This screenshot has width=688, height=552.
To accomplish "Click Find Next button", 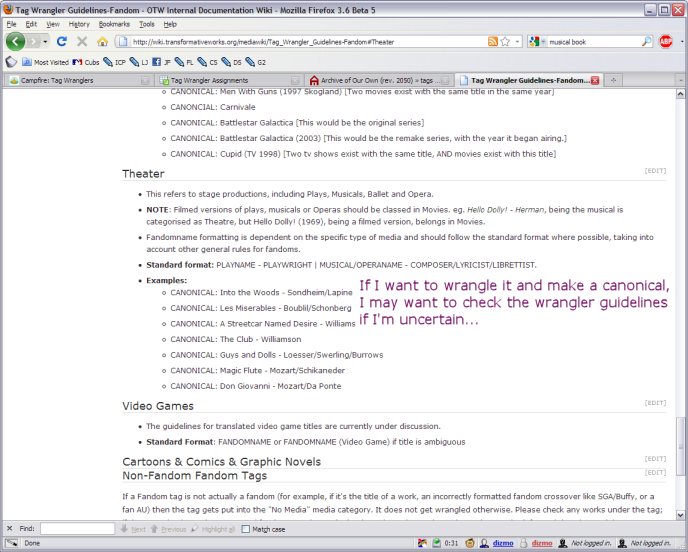I will coord(133,529).
